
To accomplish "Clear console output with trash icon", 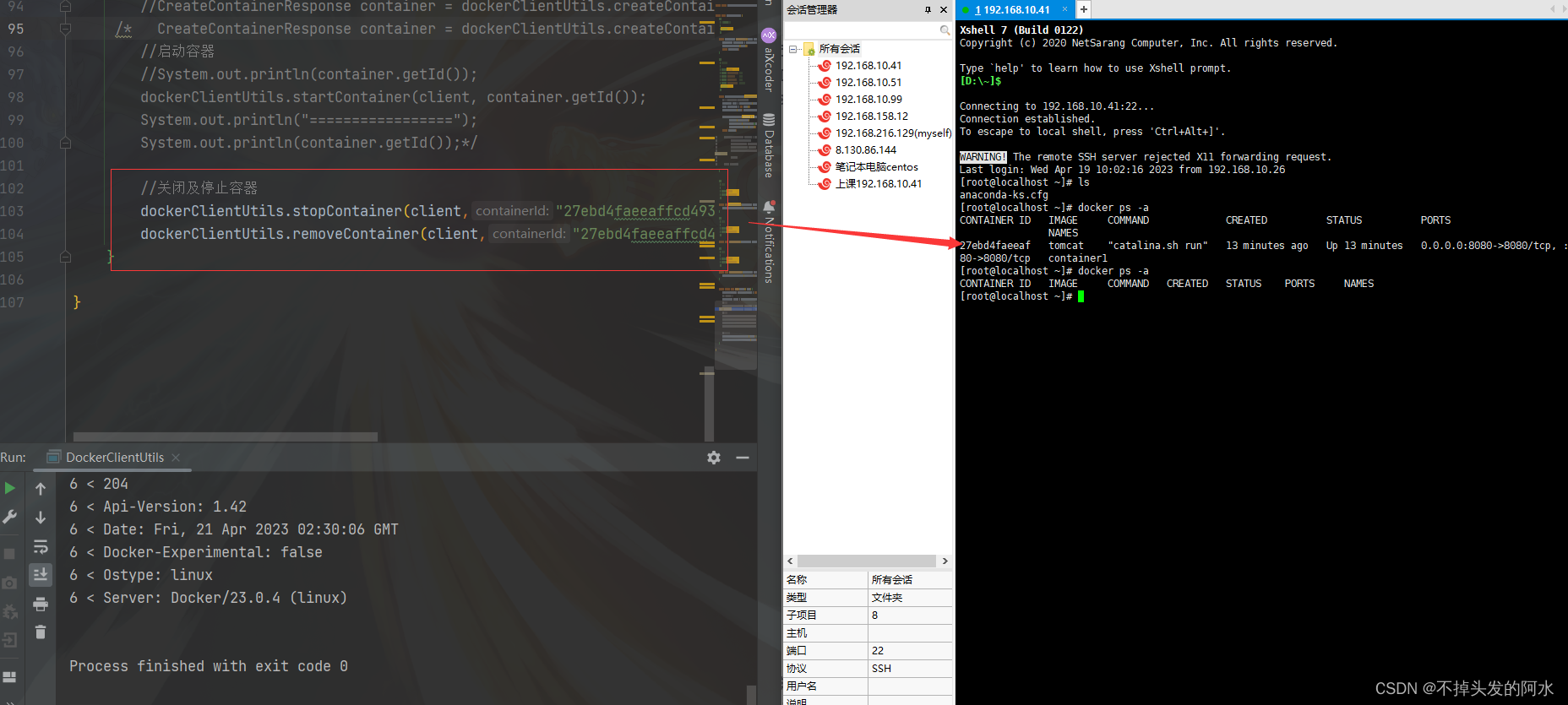I will click(41, 632).
